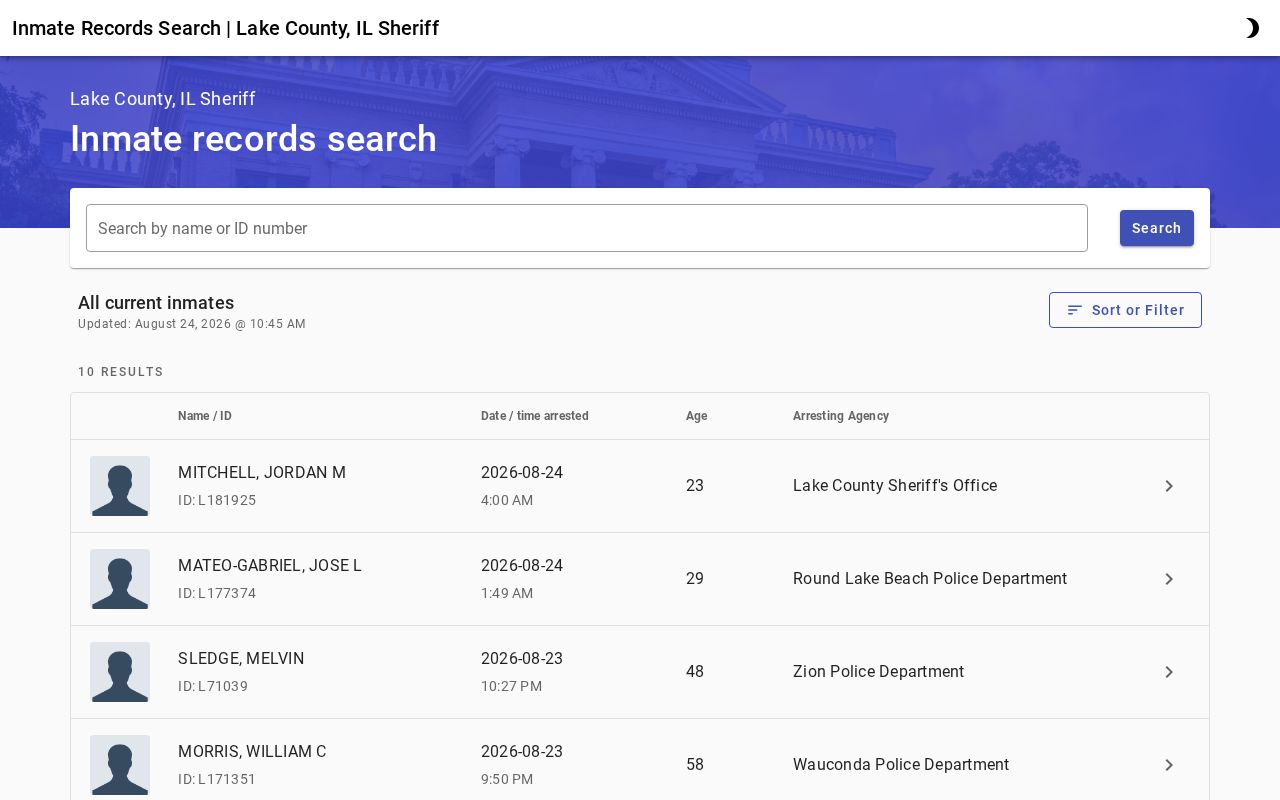
Task: Toggle dark mode moon icon
Action: coord(1252,28)
